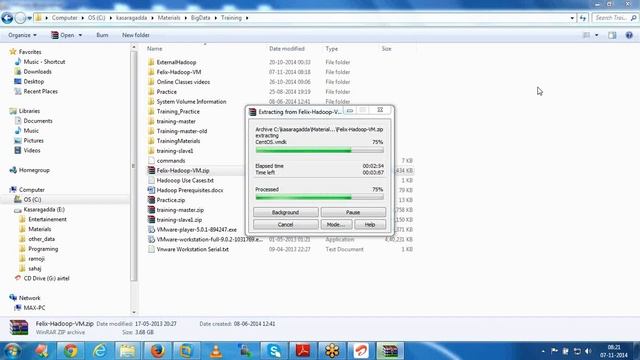Open the Organize dropdown menu

coord(22,35)
